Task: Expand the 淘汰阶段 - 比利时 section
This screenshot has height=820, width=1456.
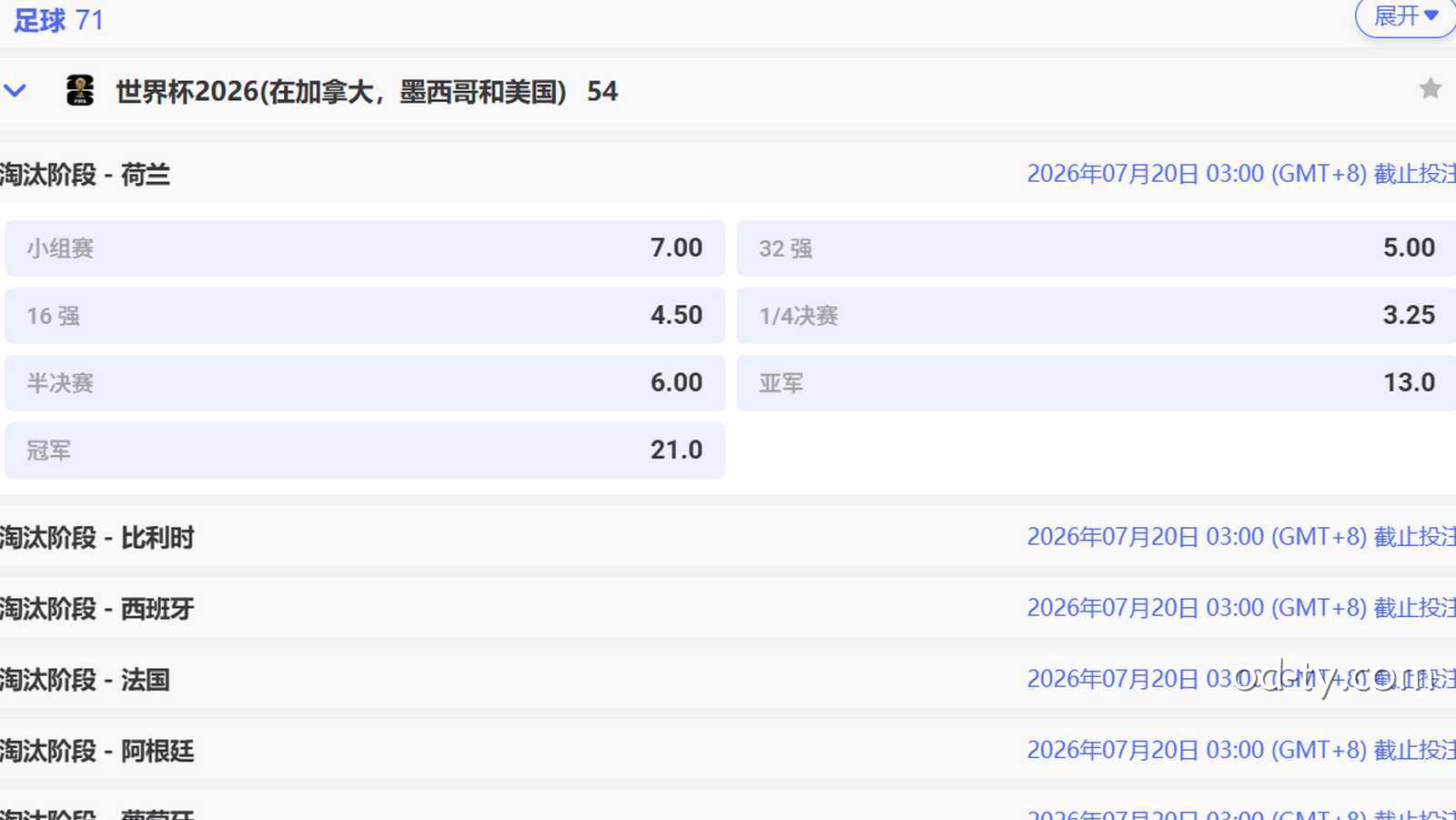Action: (x=98, y=538)
